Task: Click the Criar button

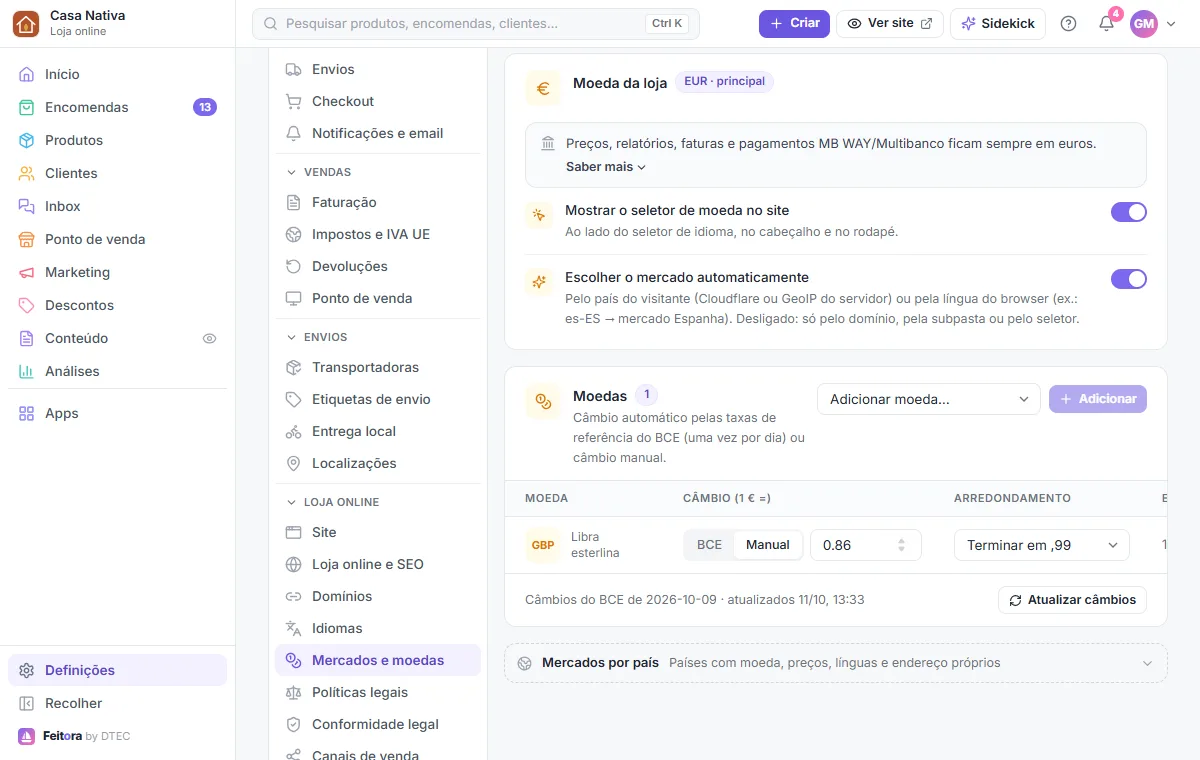Action: [794, 23]
